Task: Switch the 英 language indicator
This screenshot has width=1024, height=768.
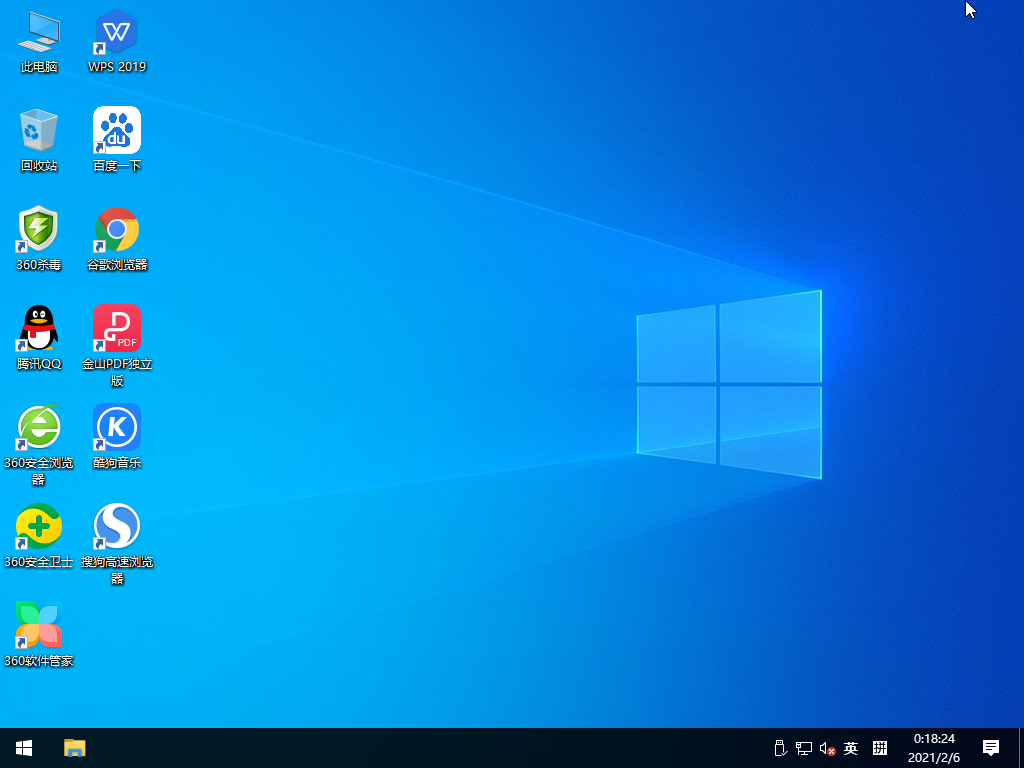Action: coord(850,748)
